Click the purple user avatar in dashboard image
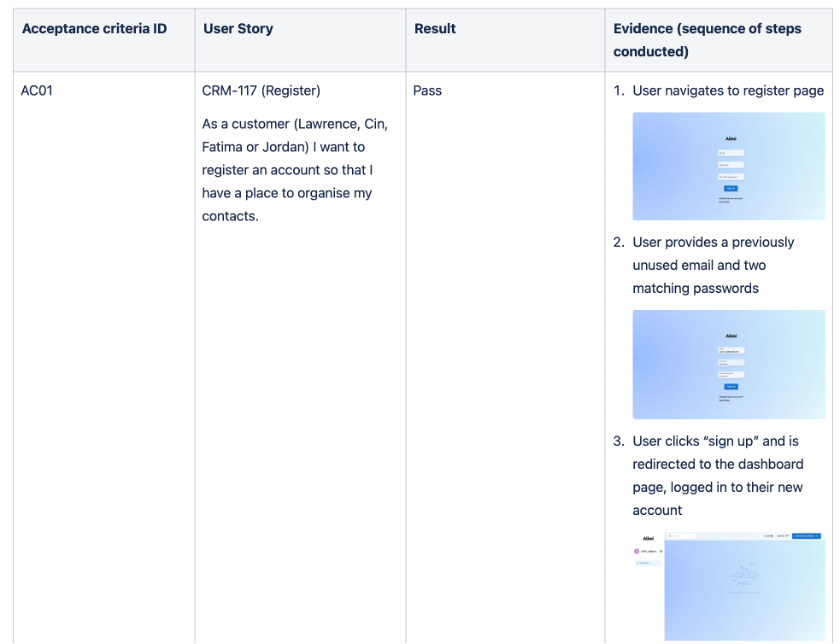 pos(636,551)
